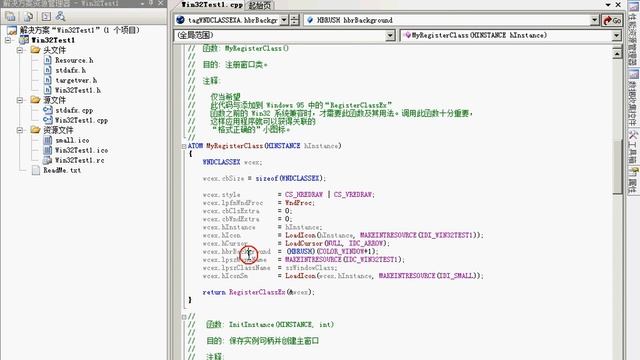Viewport: 640px width, 360px height.
Task: Click the 资源文件 folder icon
Action: coord(36,130)
